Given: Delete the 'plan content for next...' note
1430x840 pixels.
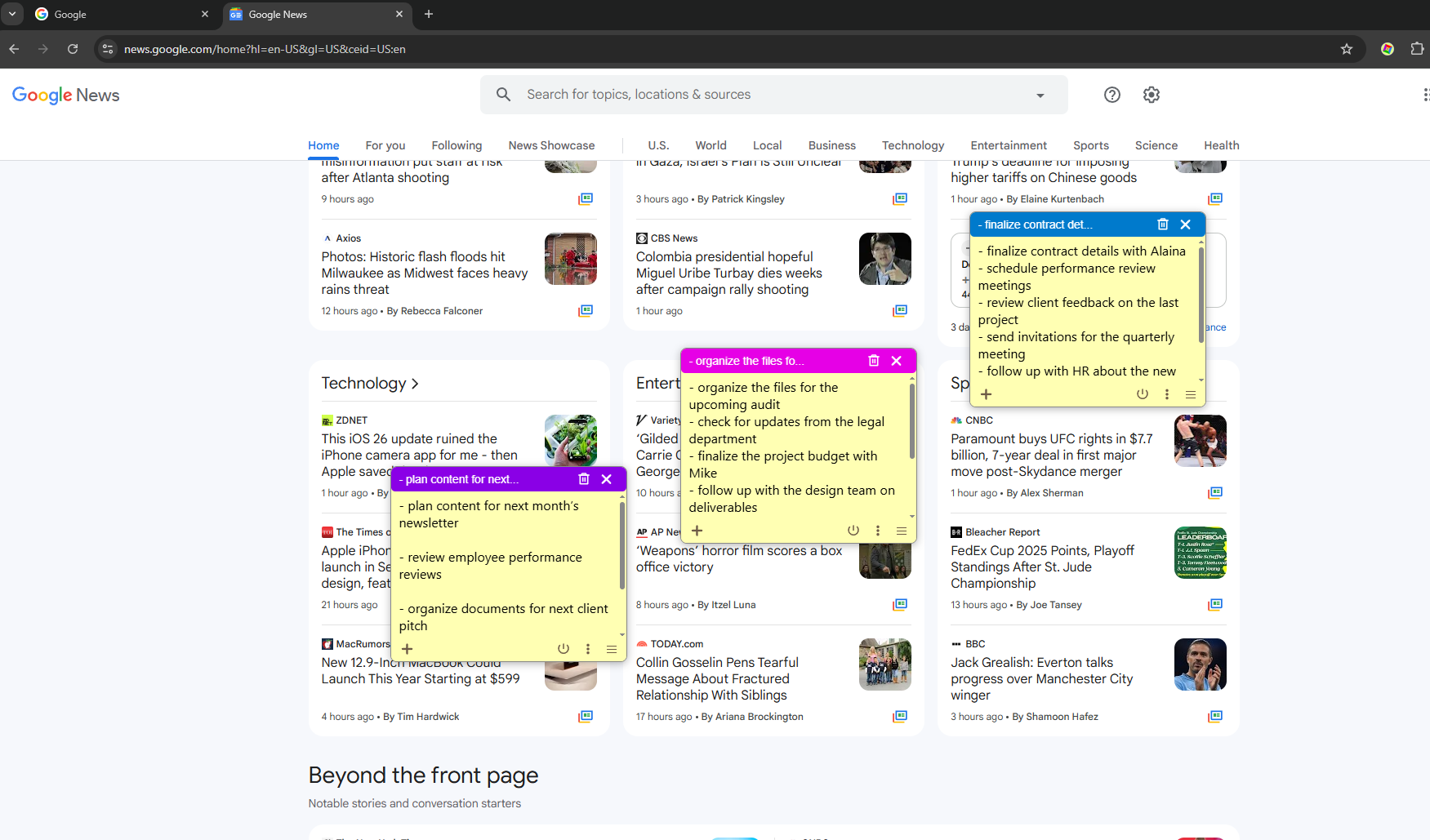Looking at the screenshot, I should tap(584, 479).
